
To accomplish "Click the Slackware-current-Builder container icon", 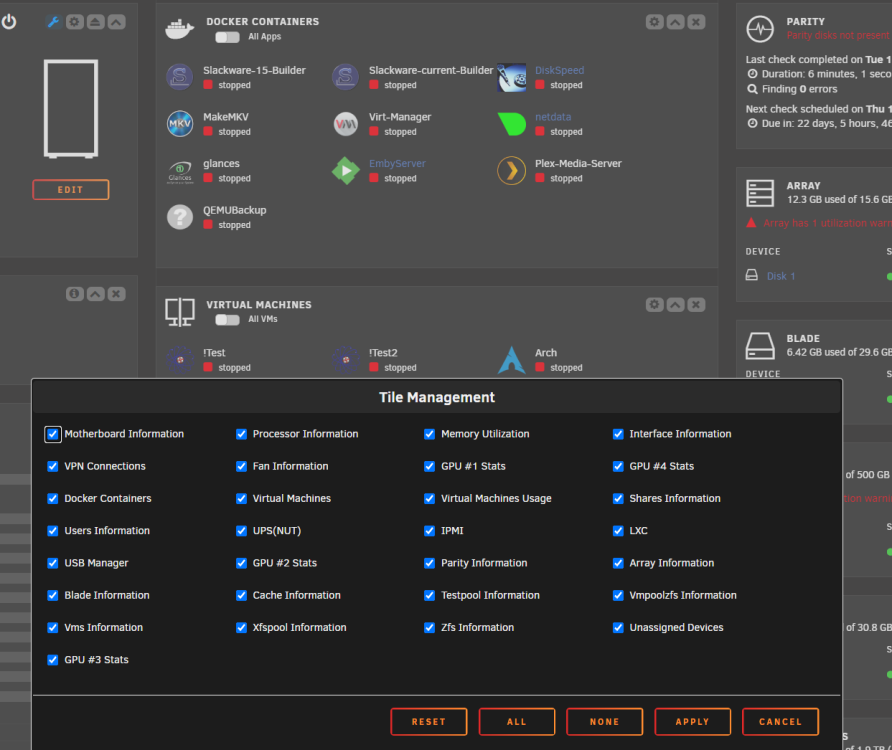I will [345, 77].
